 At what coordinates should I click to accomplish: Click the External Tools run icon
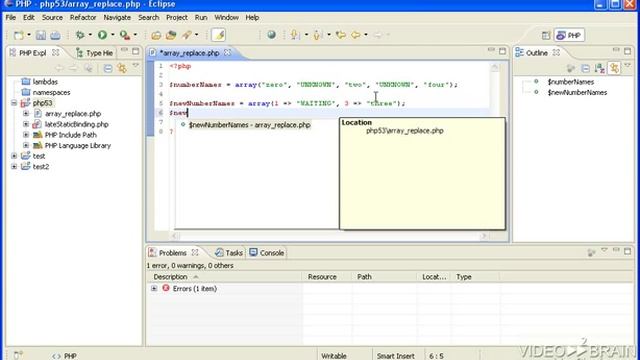125,35
